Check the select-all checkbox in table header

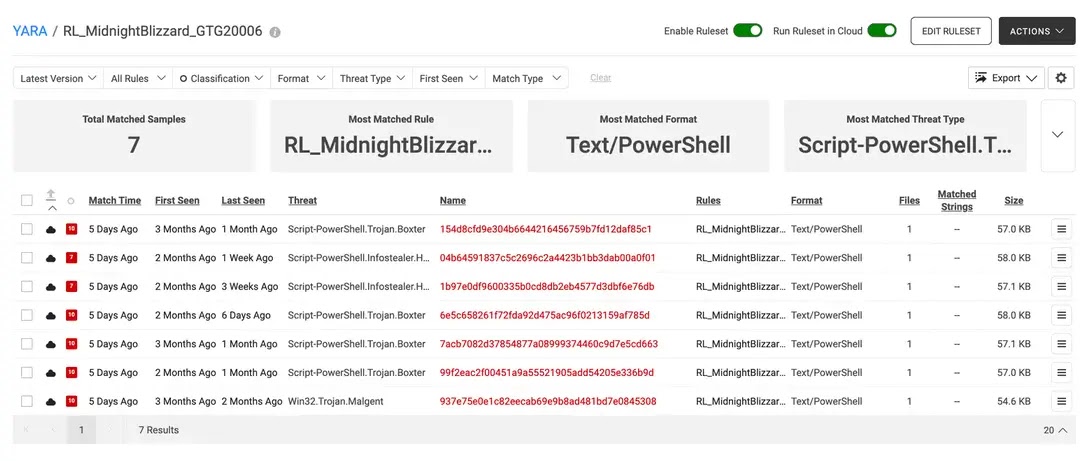click(x=26, y=201)
